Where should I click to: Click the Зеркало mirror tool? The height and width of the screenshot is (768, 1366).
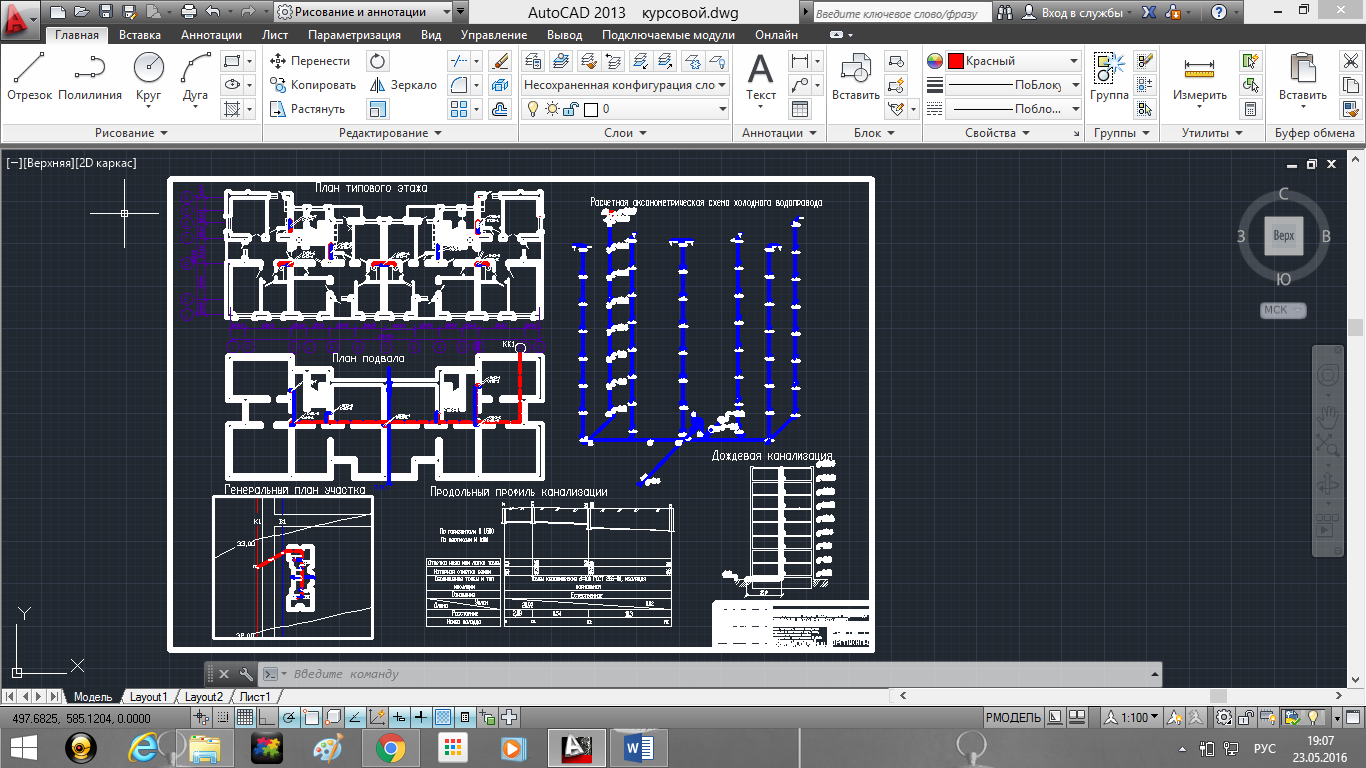tap(403, 85)
